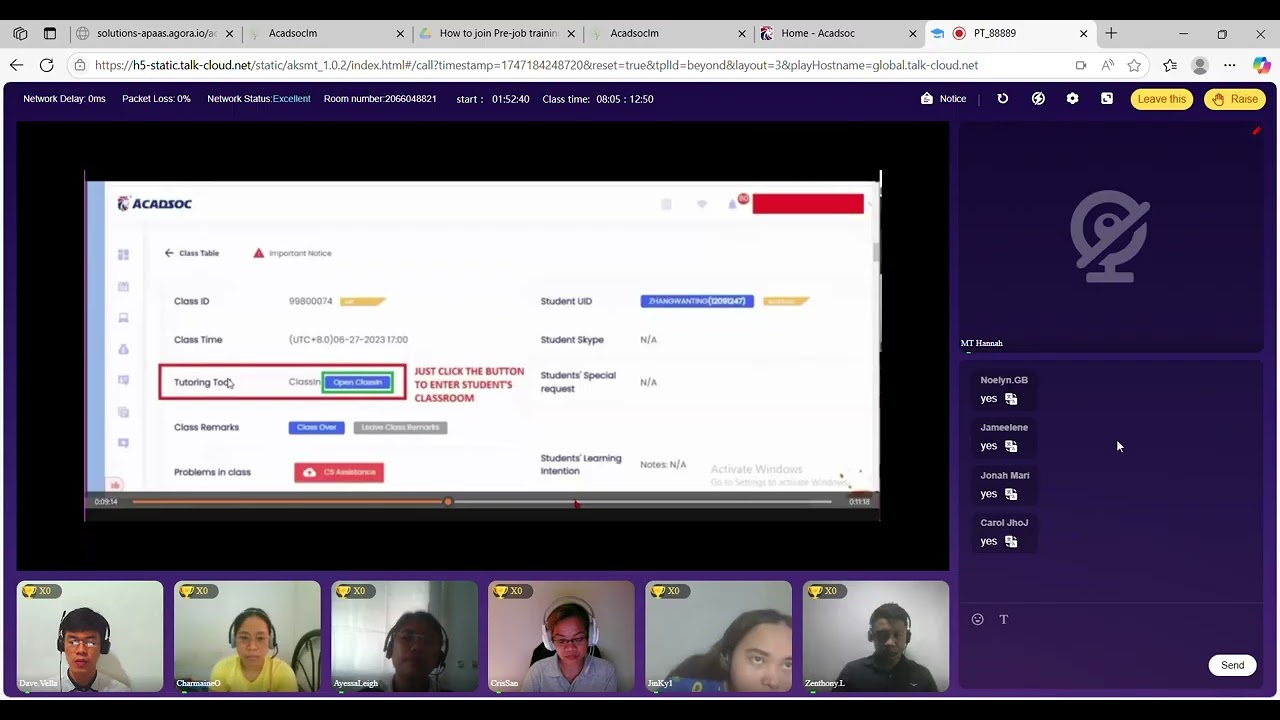This screenshot has height=720, width=1280.
Task: Click translate icon next to Noelyn.GB's message
Action: (1011, 399)
